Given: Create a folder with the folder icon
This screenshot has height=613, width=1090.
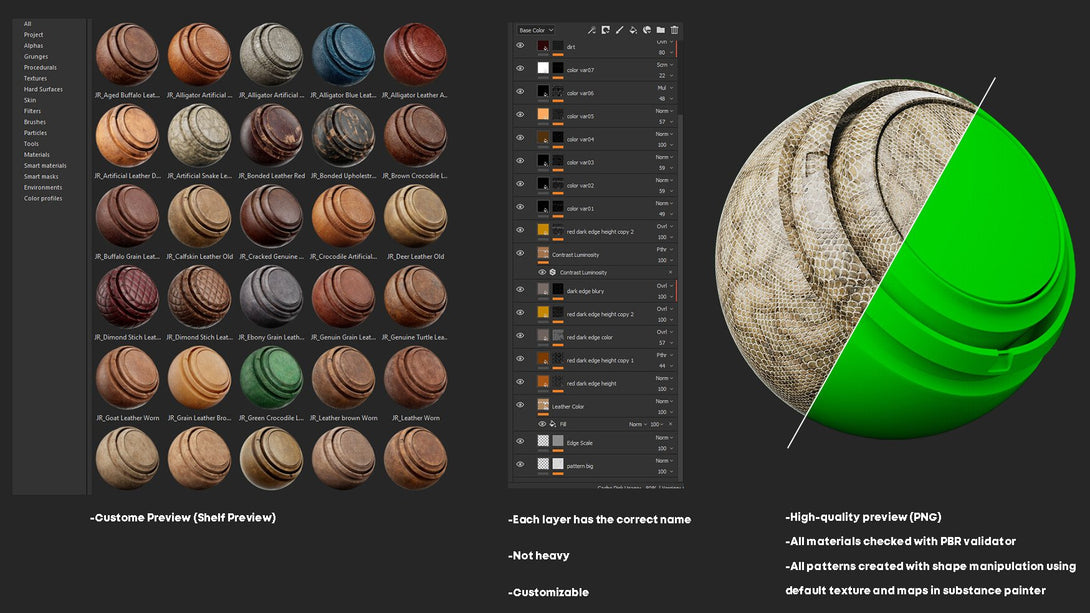Looking at the screenshot, I should pyautogui.click(x=660, y=30).
